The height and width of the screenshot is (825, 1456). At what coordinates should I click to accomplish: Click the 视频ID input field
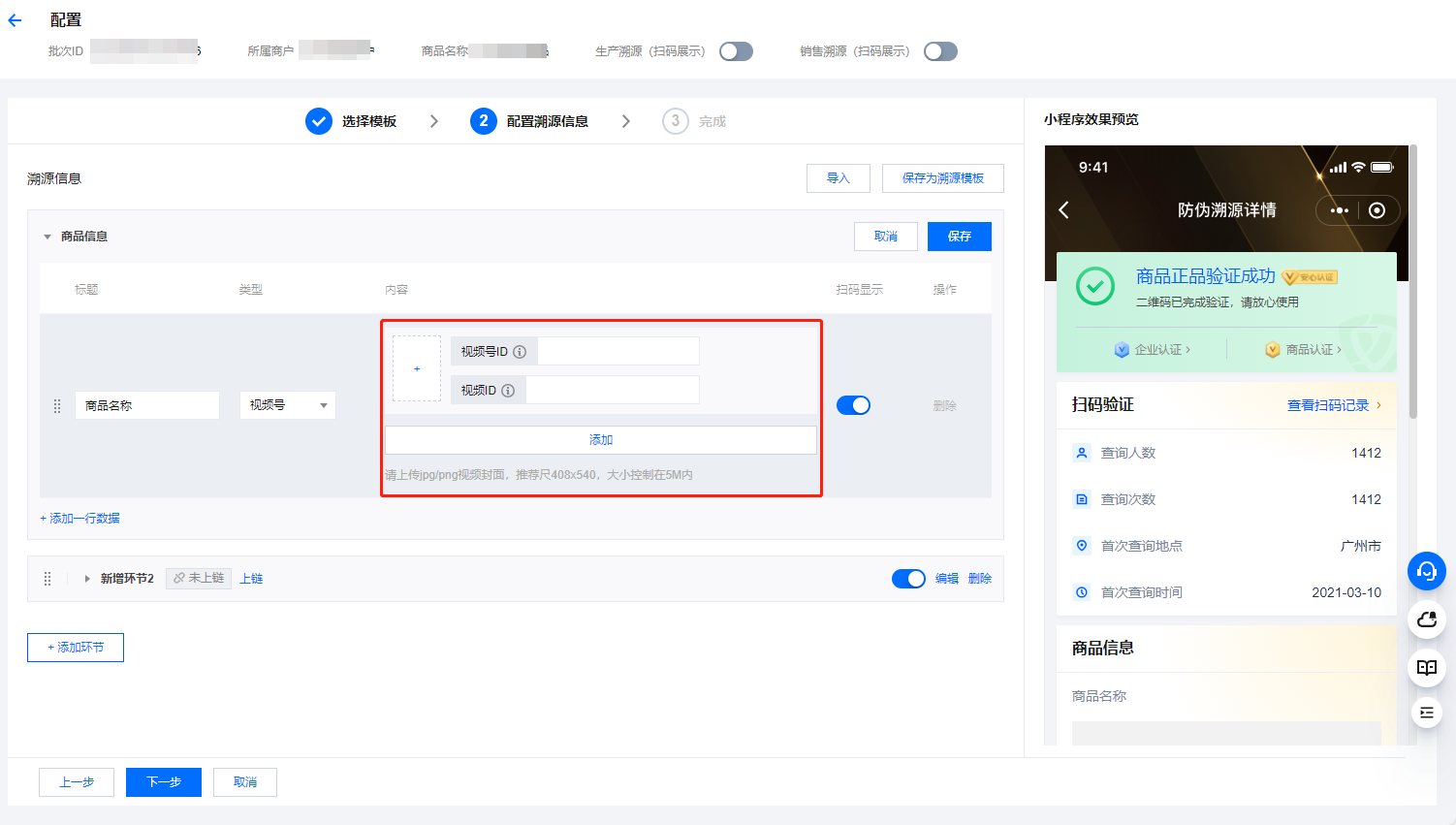pyautogui.click(x=613, y=390)
